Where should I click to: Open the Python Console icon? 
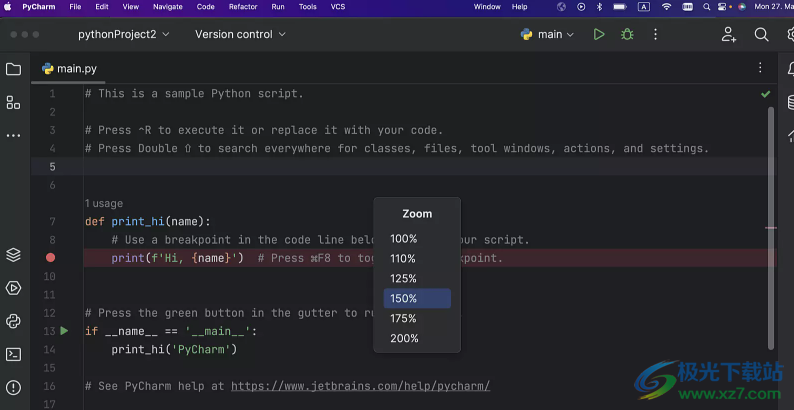pos(14,321)
